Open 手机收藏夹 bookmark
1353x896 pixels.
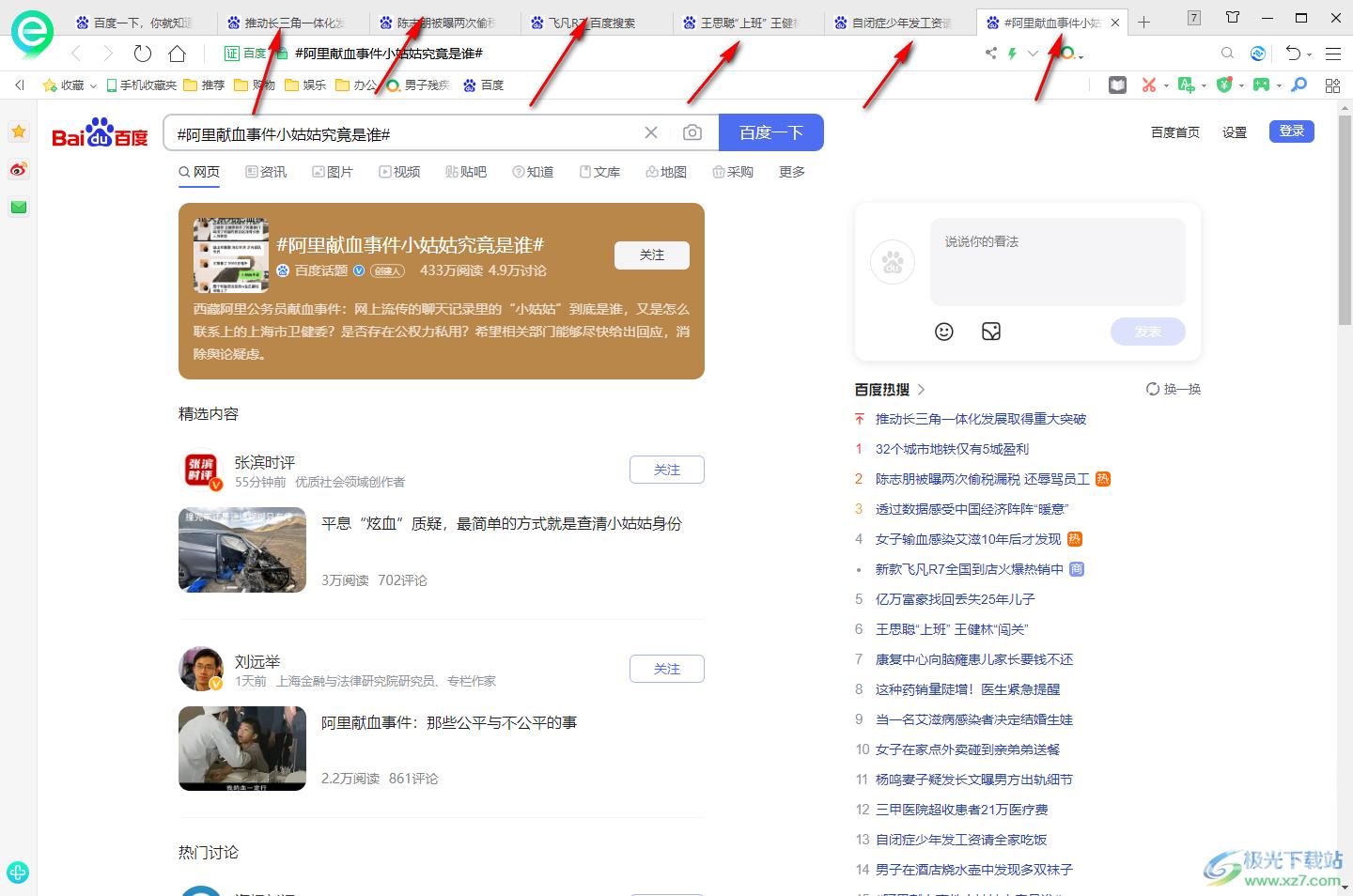141,85
